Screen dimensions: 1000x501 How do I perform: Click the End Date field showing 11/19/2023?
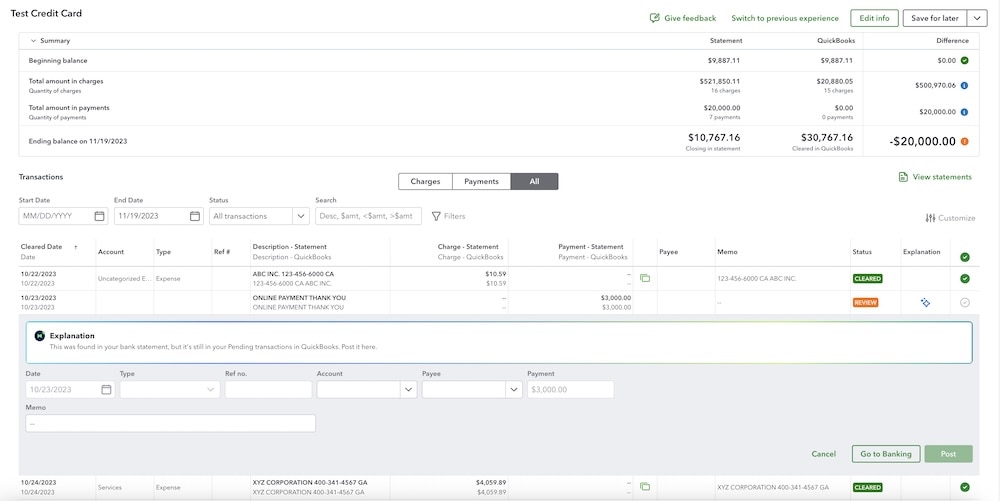pos(159,216)
